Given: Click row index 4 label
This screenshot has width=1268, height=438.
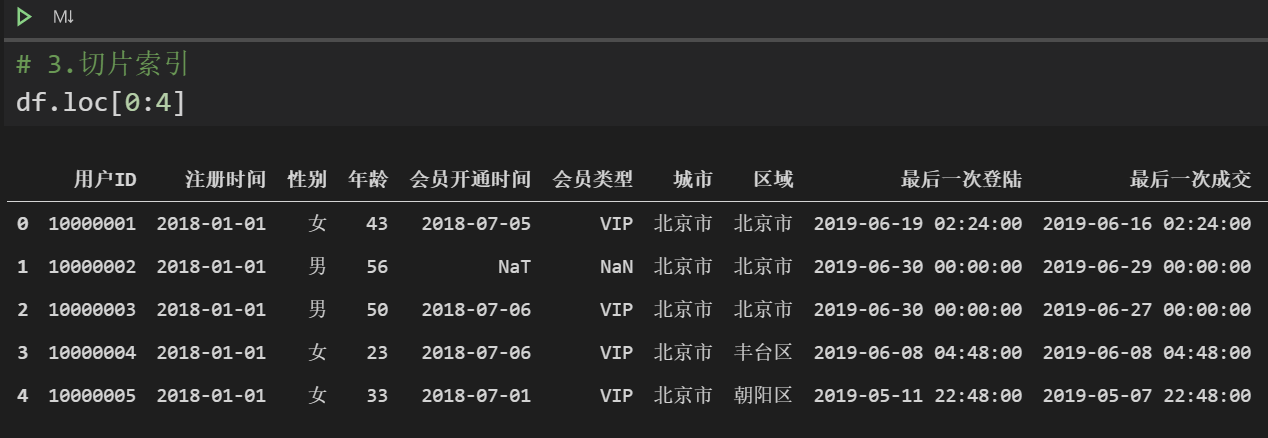Looking at the screenshot, I should tap(22, 396).
